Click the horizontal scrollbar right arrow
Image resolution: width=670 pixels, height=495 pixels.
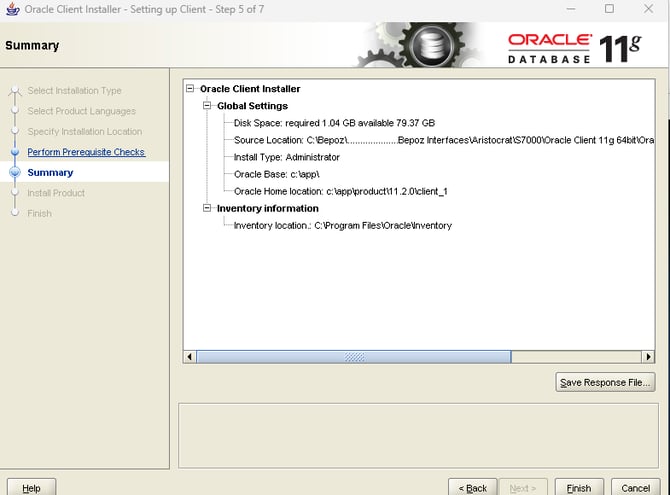[647, 356]
